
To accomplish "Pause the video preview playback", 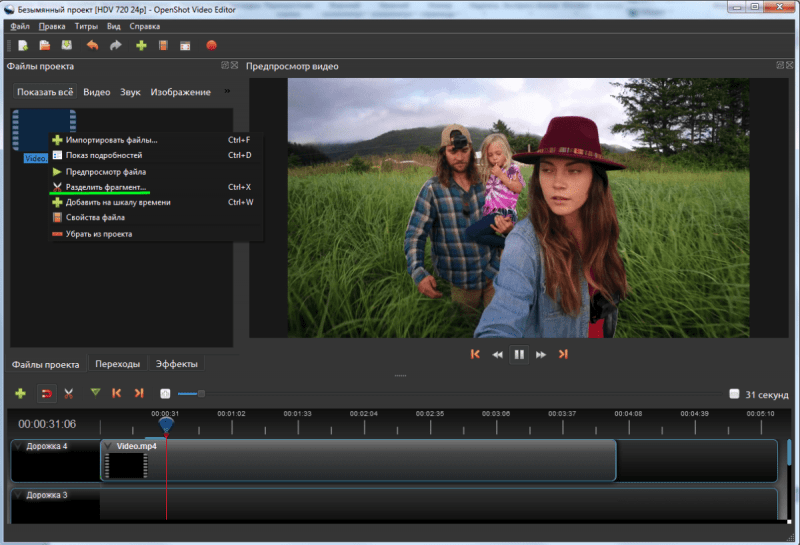I will click(x=519, y=354).
